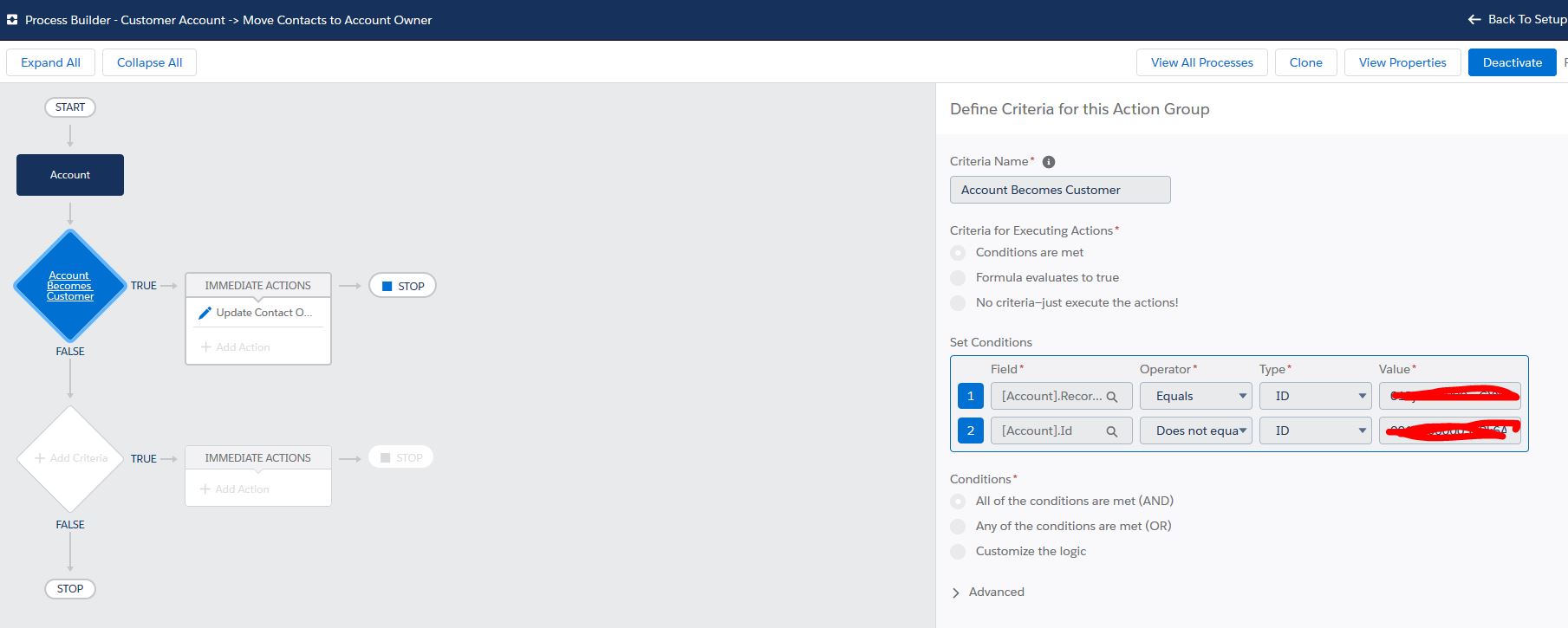Choose All of the conditions are met (AND)
1568x628 pixels.
coord(958,502)
